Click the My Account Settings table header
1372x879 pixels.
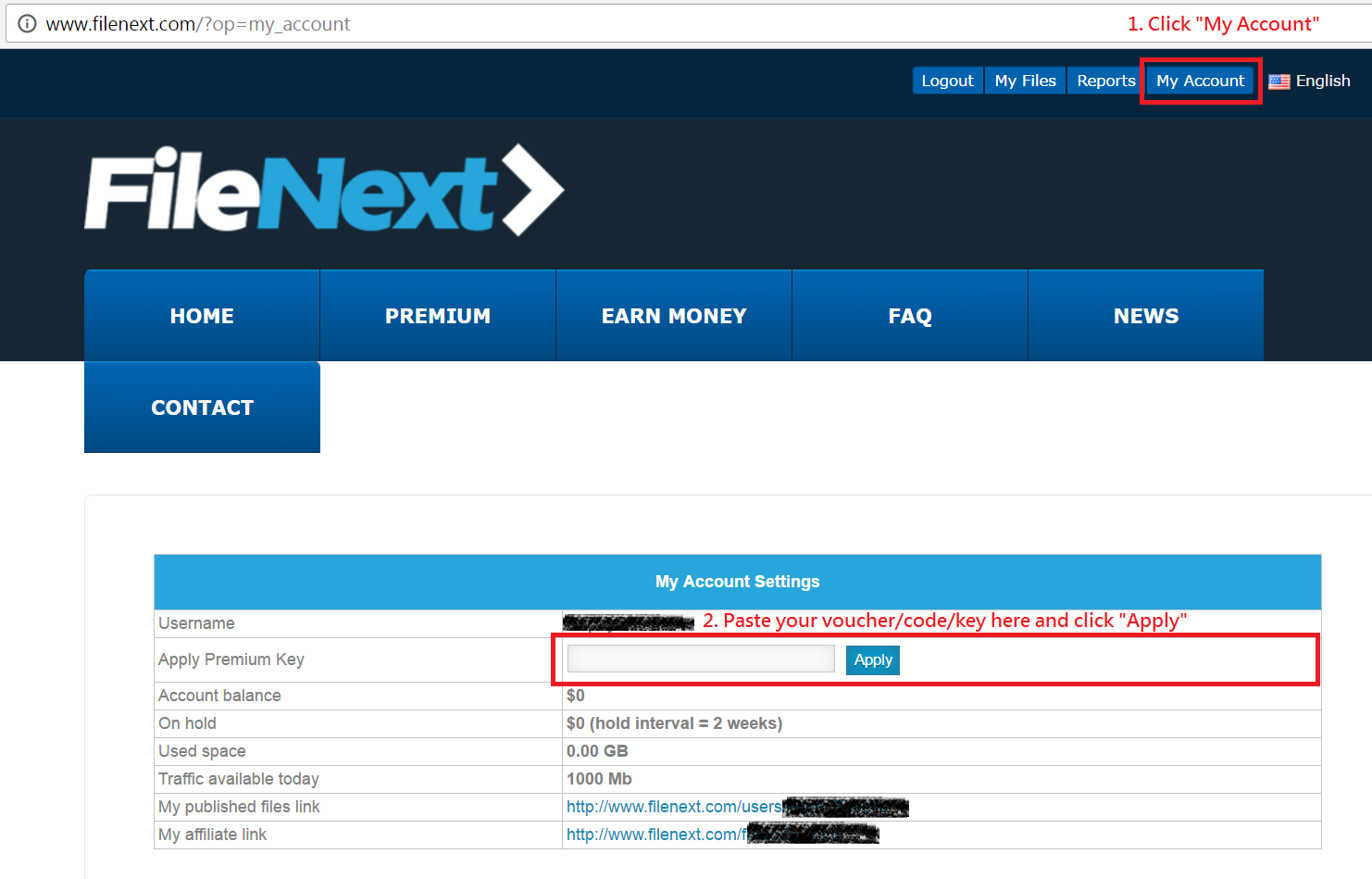point(738,582)
